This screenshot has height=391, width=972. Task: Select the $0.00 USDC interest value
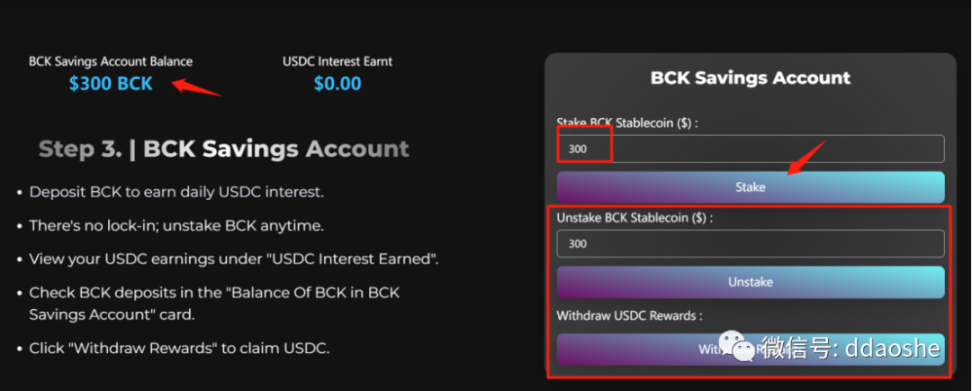pos(337,84)
